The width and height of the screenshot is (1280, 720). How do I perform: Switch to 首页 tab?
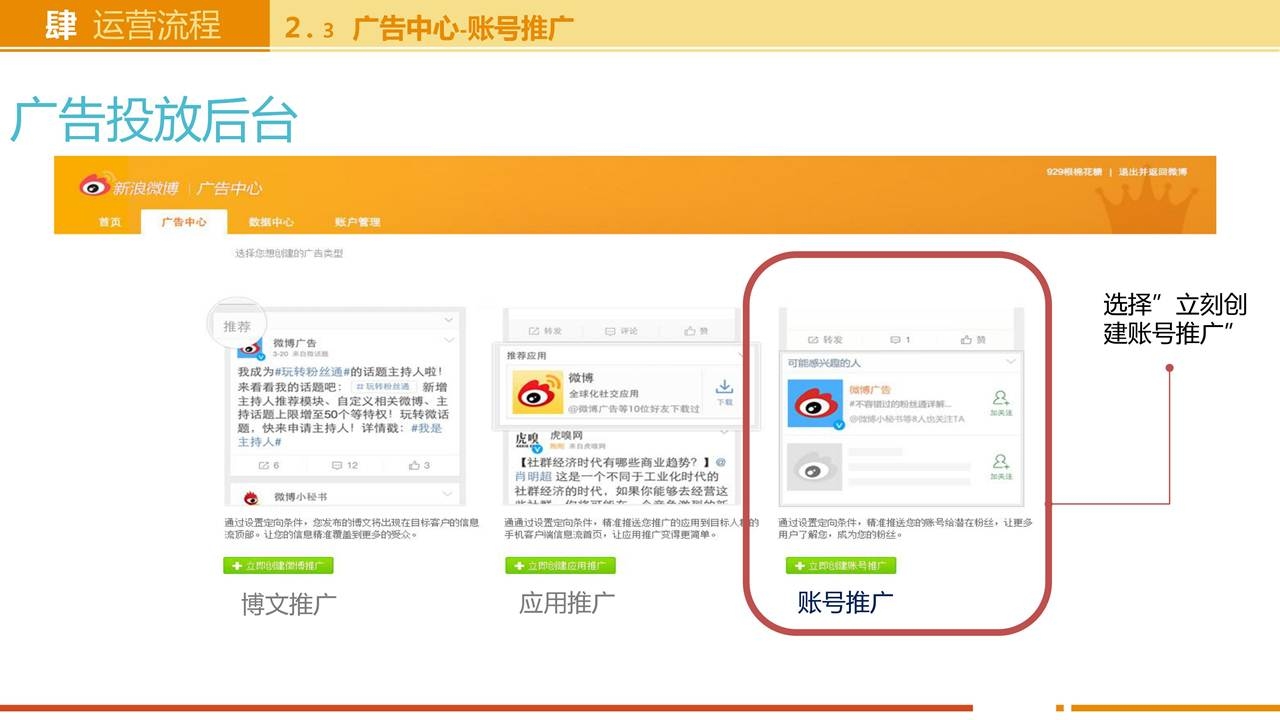[110, 222]
